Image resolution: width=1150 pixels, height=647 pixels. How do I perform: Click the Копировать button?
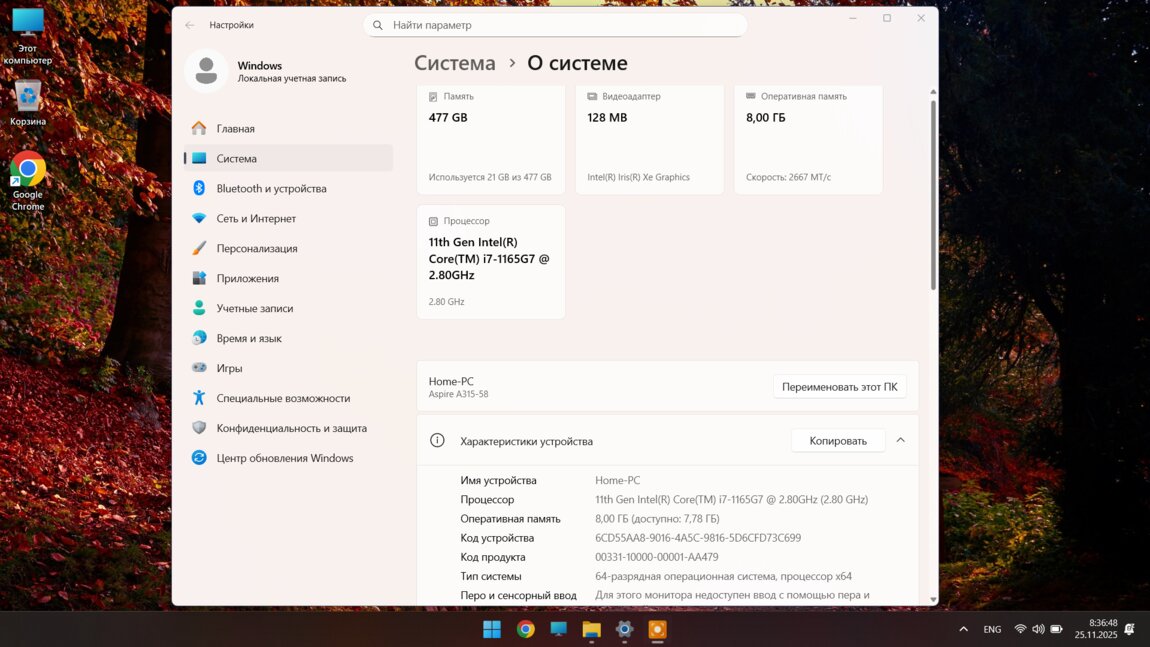point(837,441)
